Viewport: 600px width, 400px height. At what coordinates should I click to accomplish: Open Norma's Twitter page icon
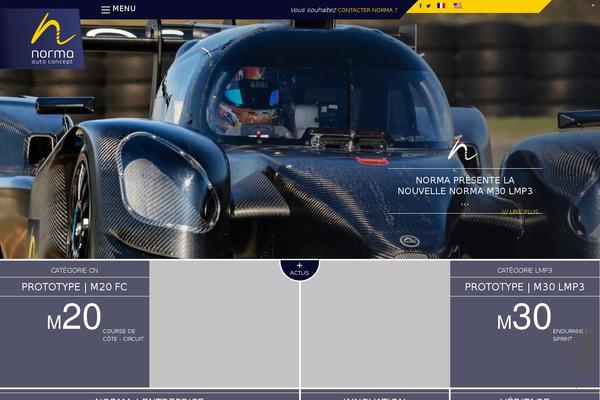(429, 6)
